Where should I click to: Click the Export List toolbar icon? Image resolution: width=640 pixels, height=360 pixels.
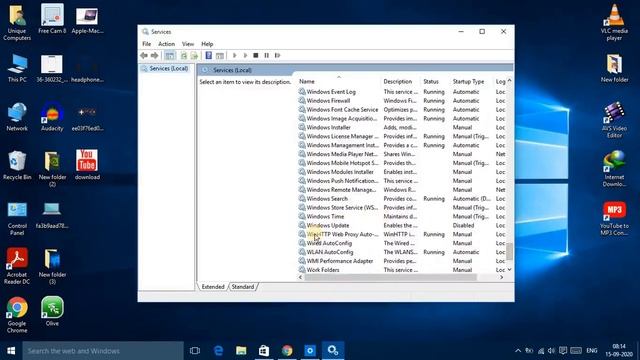[x=194, y=56]
